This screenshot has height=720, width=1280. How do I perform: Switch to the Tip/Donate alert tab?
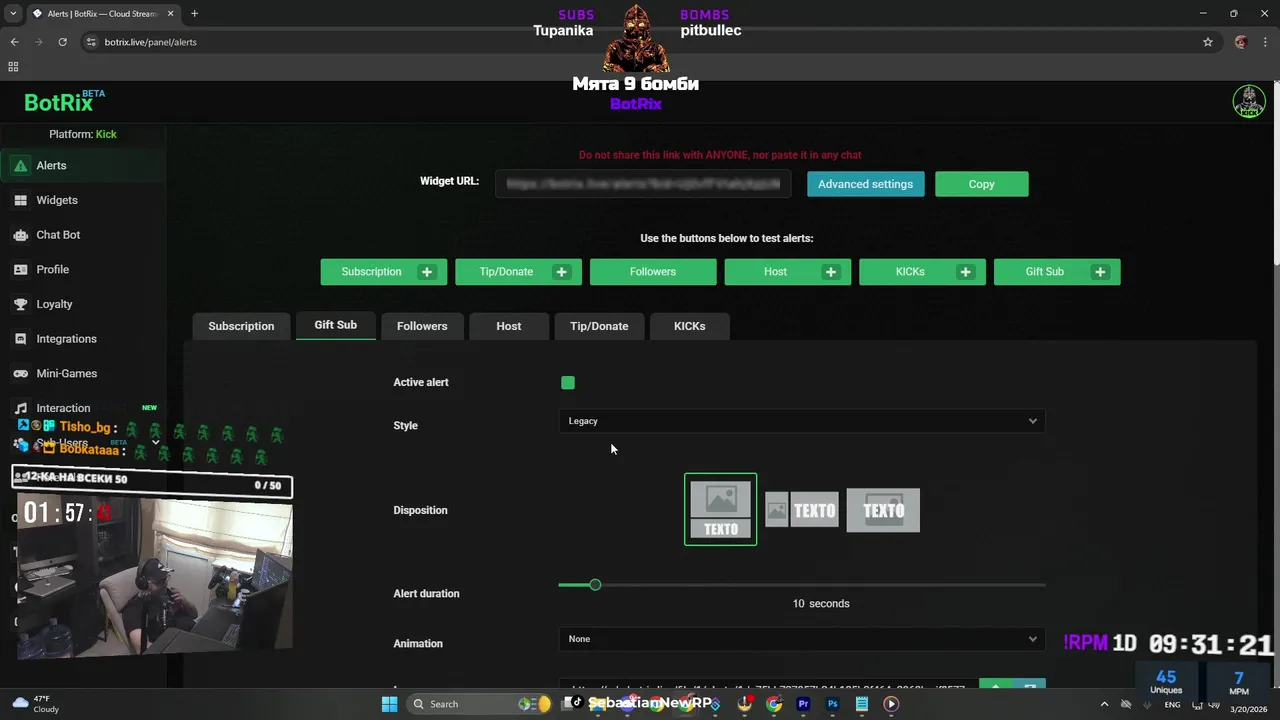coord(599,326)
